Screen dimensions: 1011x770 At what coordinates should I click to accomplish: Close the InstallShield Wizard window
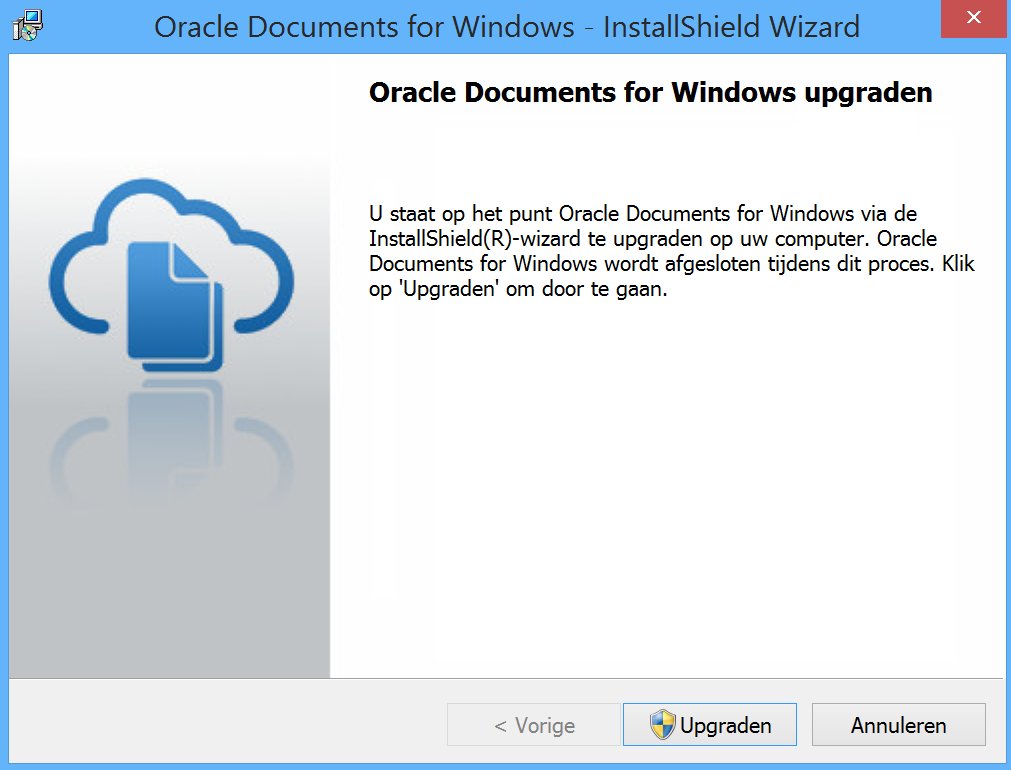click(x=973, y=19)
